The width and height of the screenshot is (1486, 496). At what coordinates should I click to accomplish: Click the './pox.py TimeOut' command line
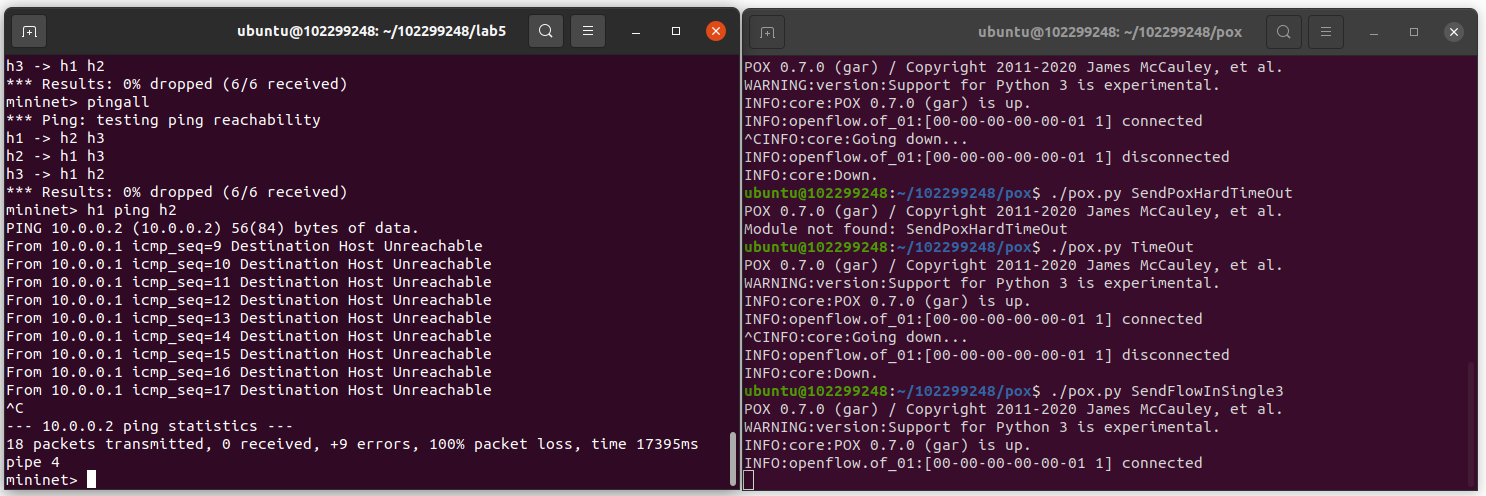click(x=969, y=247)
